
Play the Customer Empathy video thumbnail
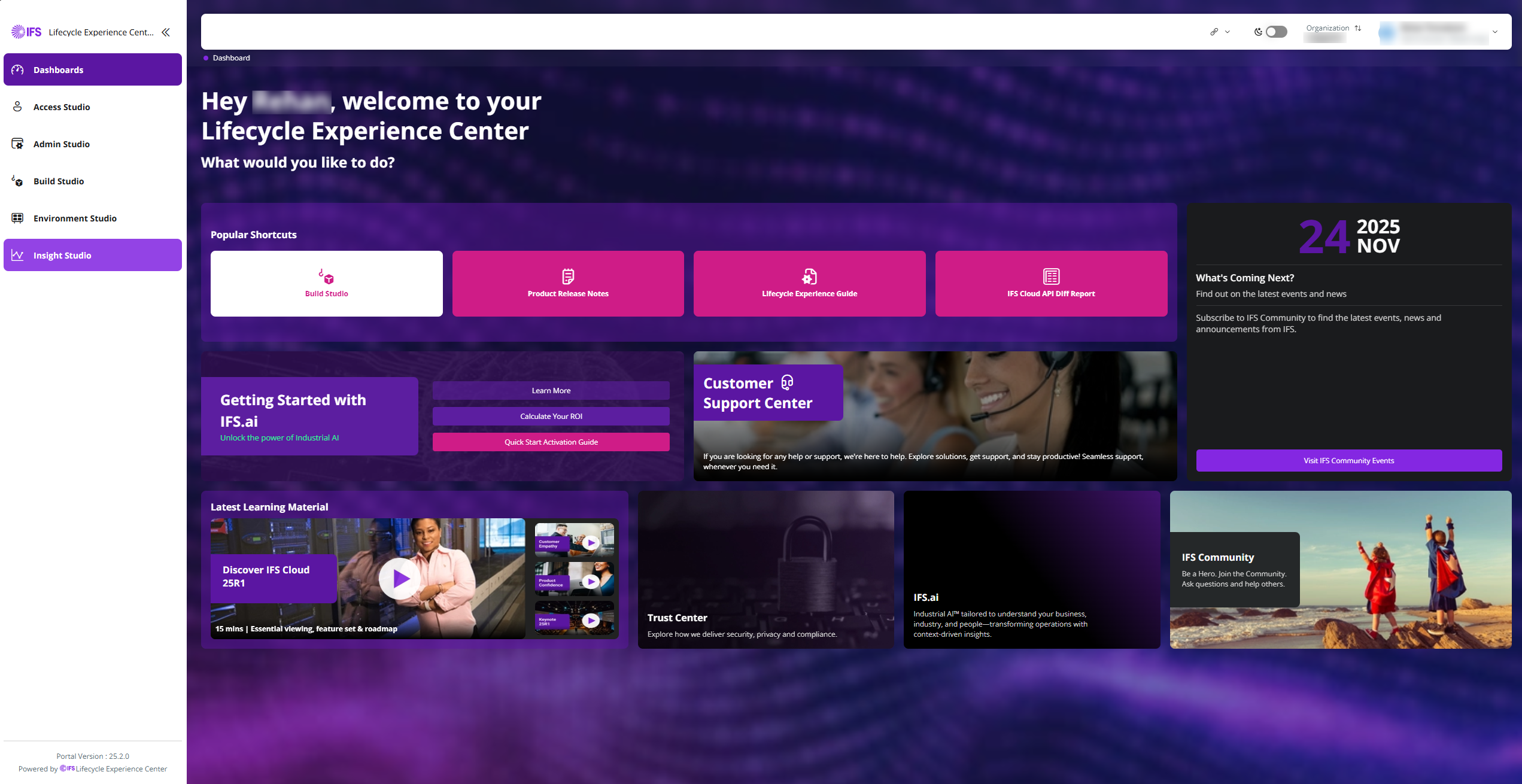tap(591, 542)
